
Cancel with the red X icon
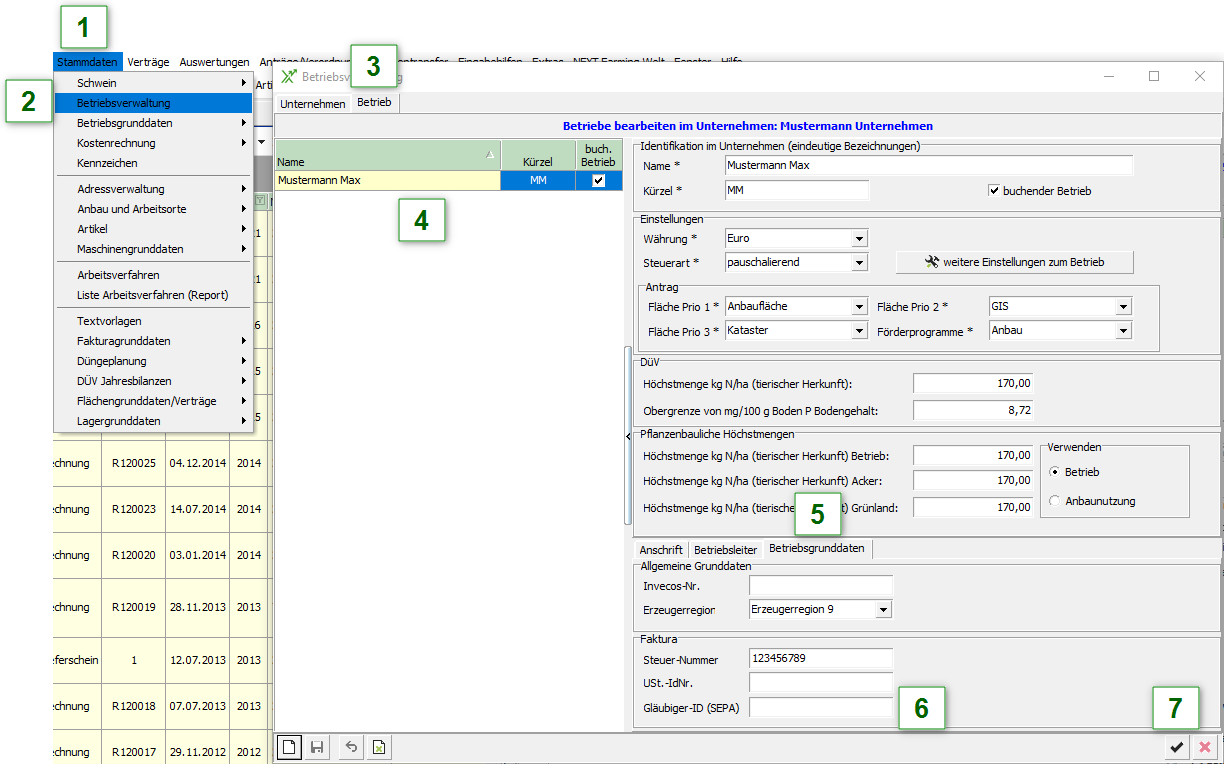[x=1205, y=747]
